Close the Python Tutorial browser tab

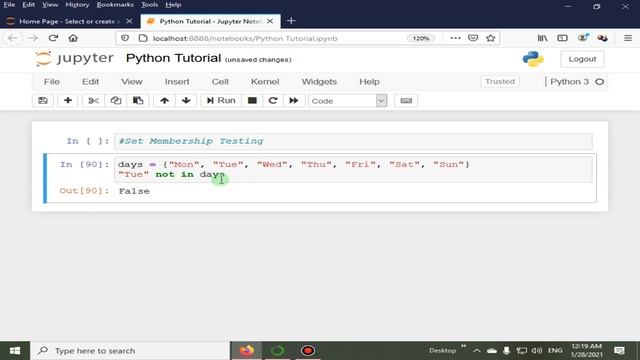[x=270, y=21]
